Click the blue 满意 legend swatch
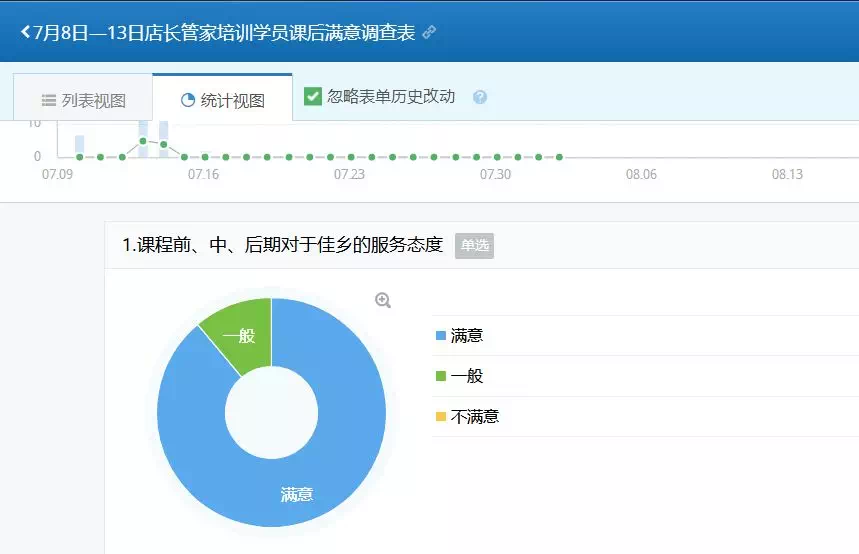The height and width of the screenshot is (554, 859). (x=441, y=336)
